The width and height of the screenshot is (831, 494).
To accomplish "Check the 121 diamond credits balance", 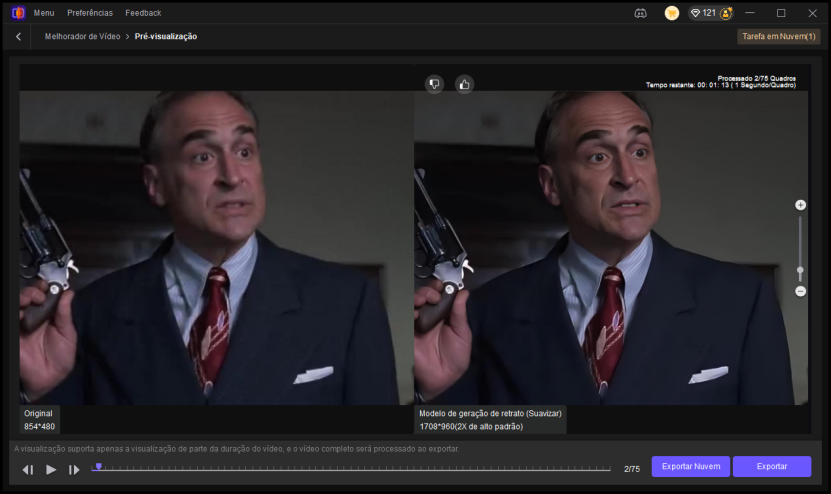I will (703, 13).
